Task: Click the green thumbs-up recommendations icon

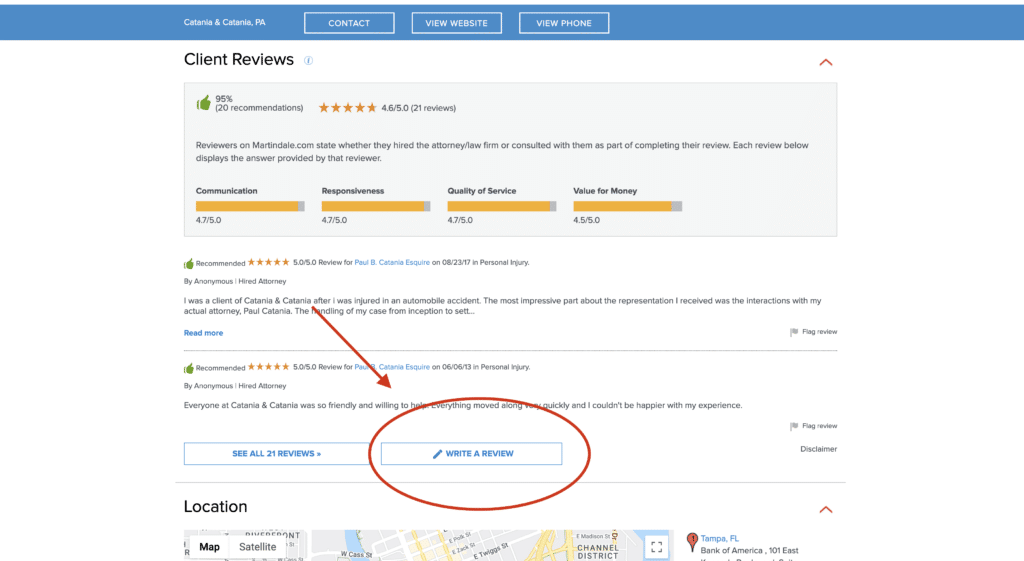Action: tap(204, 103)
